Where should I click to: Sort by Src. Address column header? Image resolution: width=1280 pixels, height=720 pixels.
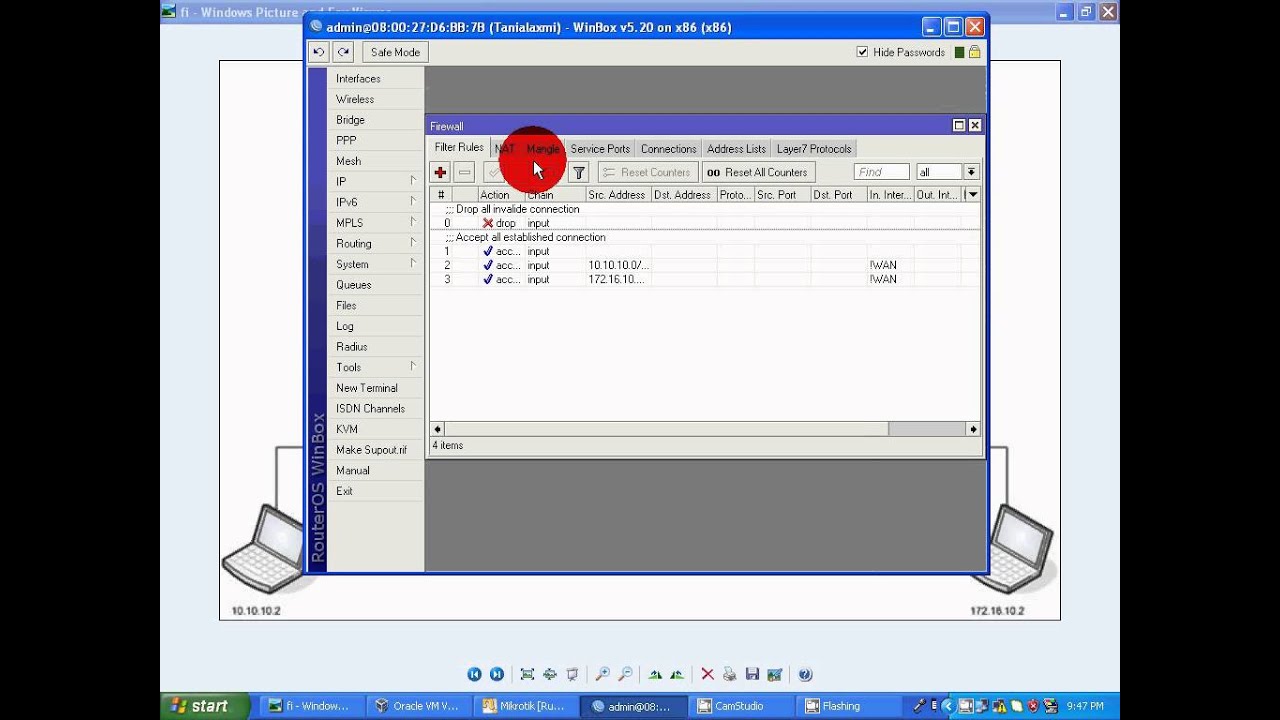point(617,195)
